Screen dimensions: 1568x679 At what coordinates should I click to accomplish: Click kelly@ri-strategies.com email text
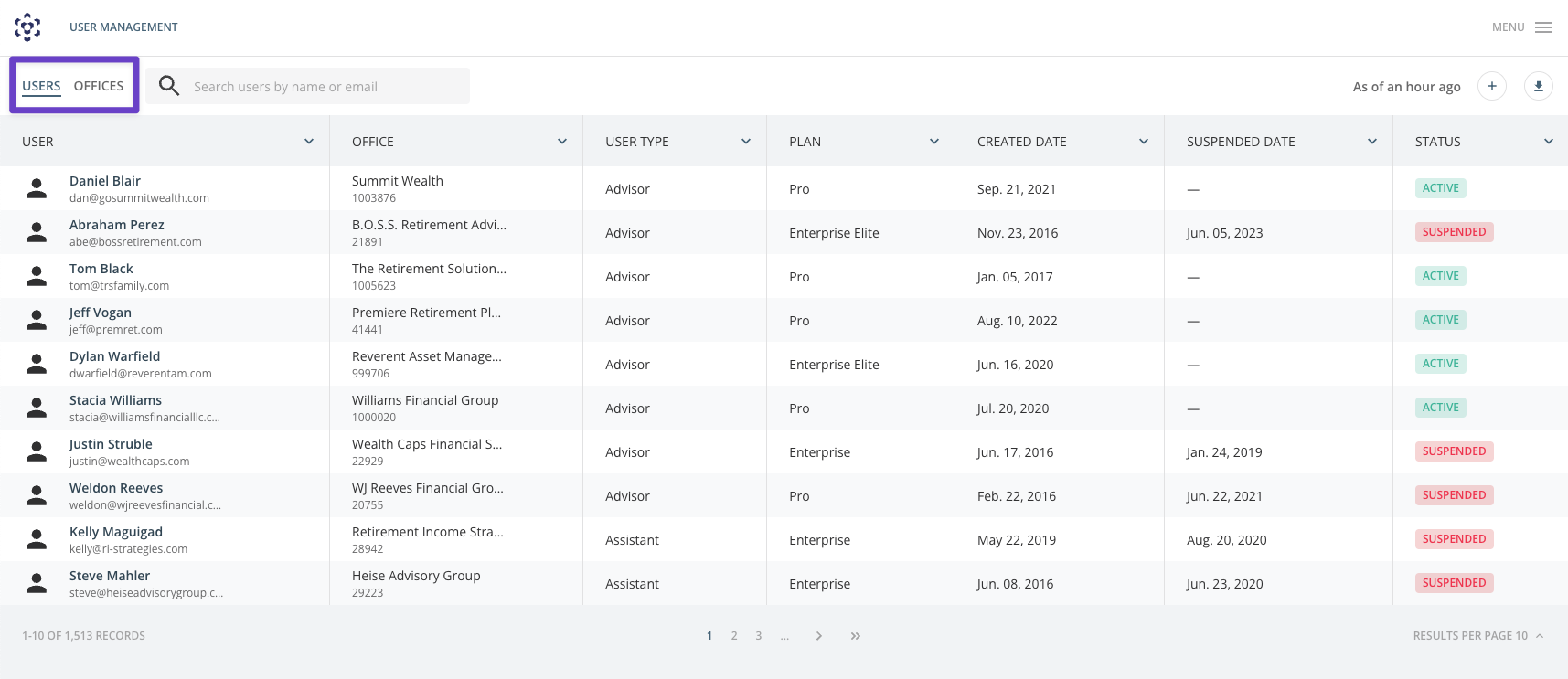[128, 549]
